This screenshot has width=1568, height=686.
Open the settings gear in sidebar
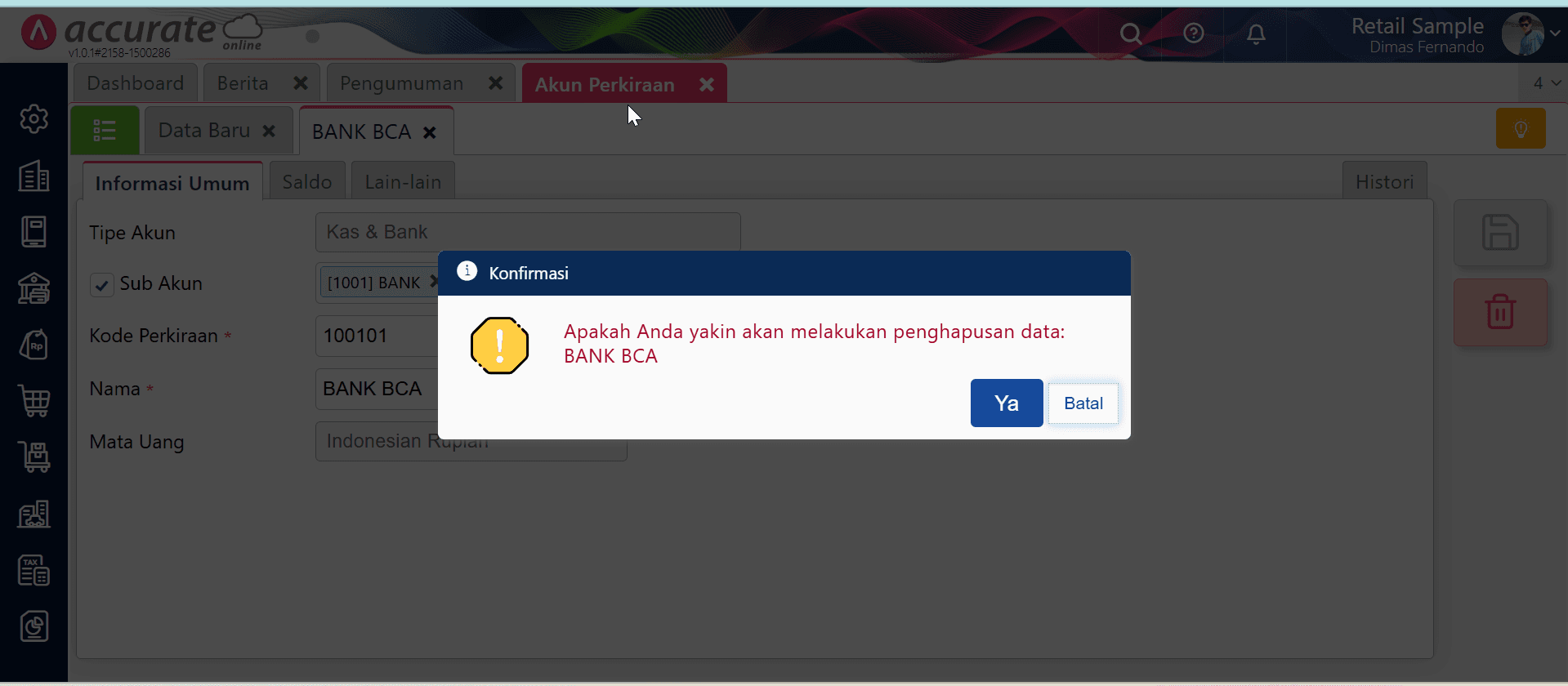coord(34,119)
